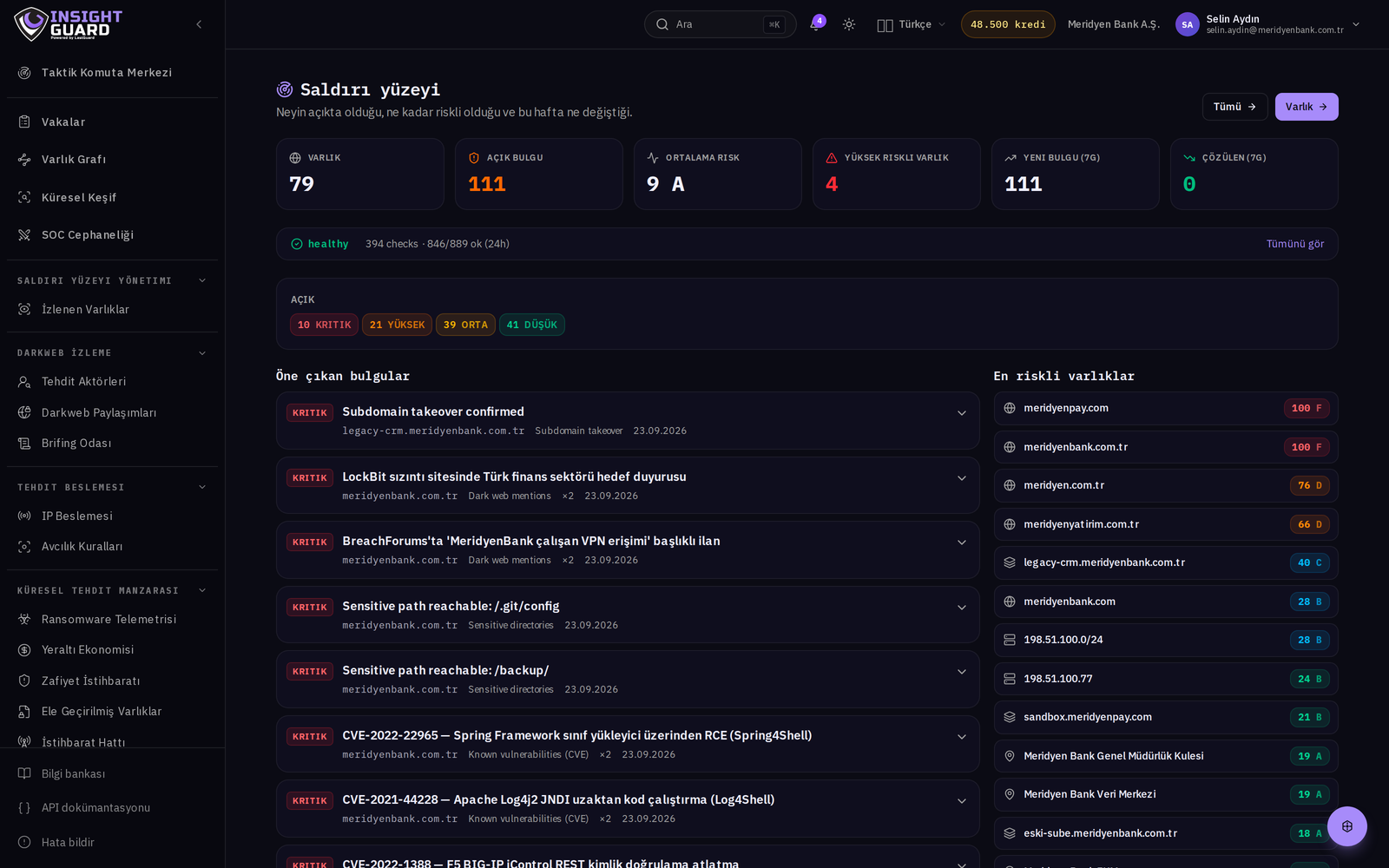The width and height of the screenshot is (1389, 868).
Task: Click the IP Beslemesi signal icon
Action: click(24, 516)
